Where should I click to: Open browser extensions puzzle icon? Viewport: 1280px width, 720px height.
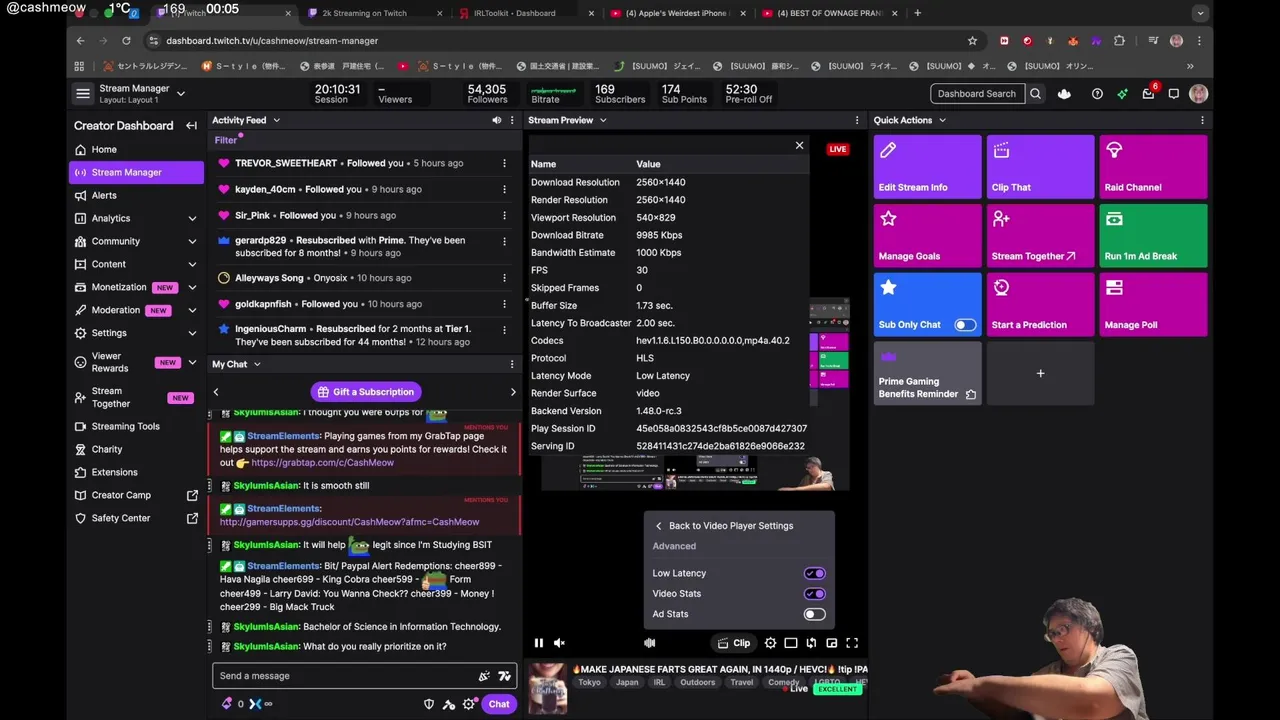tap(1119, 41)
